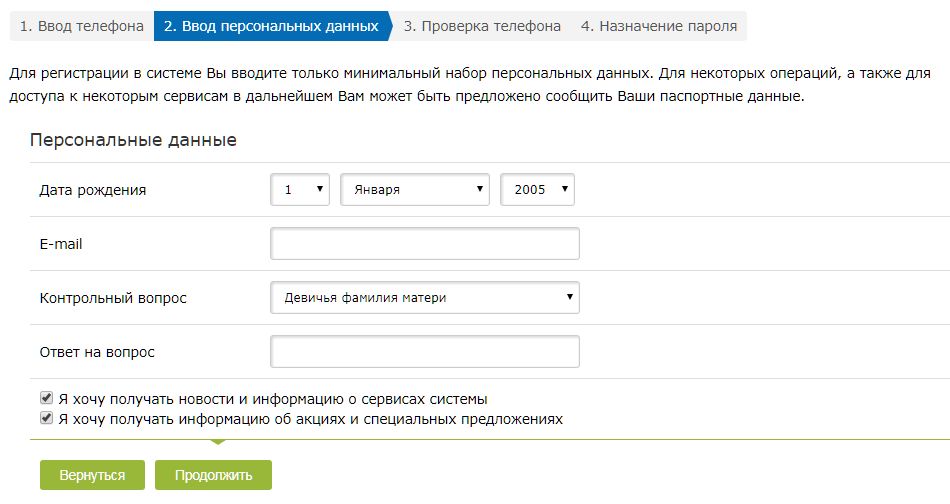Image resolution: width=950 pixels, height=504 pixels.
Task: Select step 2 Ввод персональных данных
Action: (x=271, y=26)
